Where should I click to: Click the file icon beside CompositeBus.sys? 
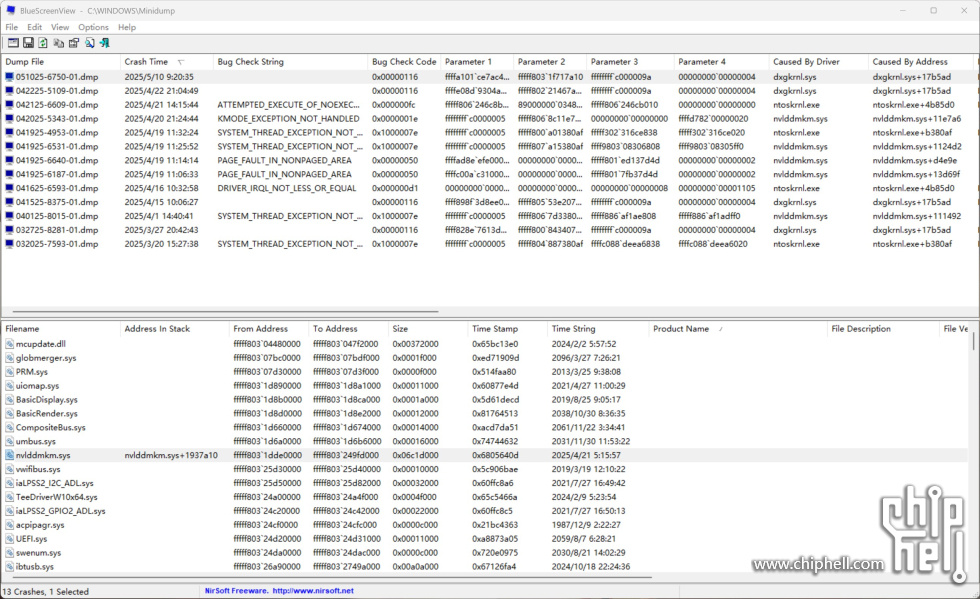tap(9, 428)
